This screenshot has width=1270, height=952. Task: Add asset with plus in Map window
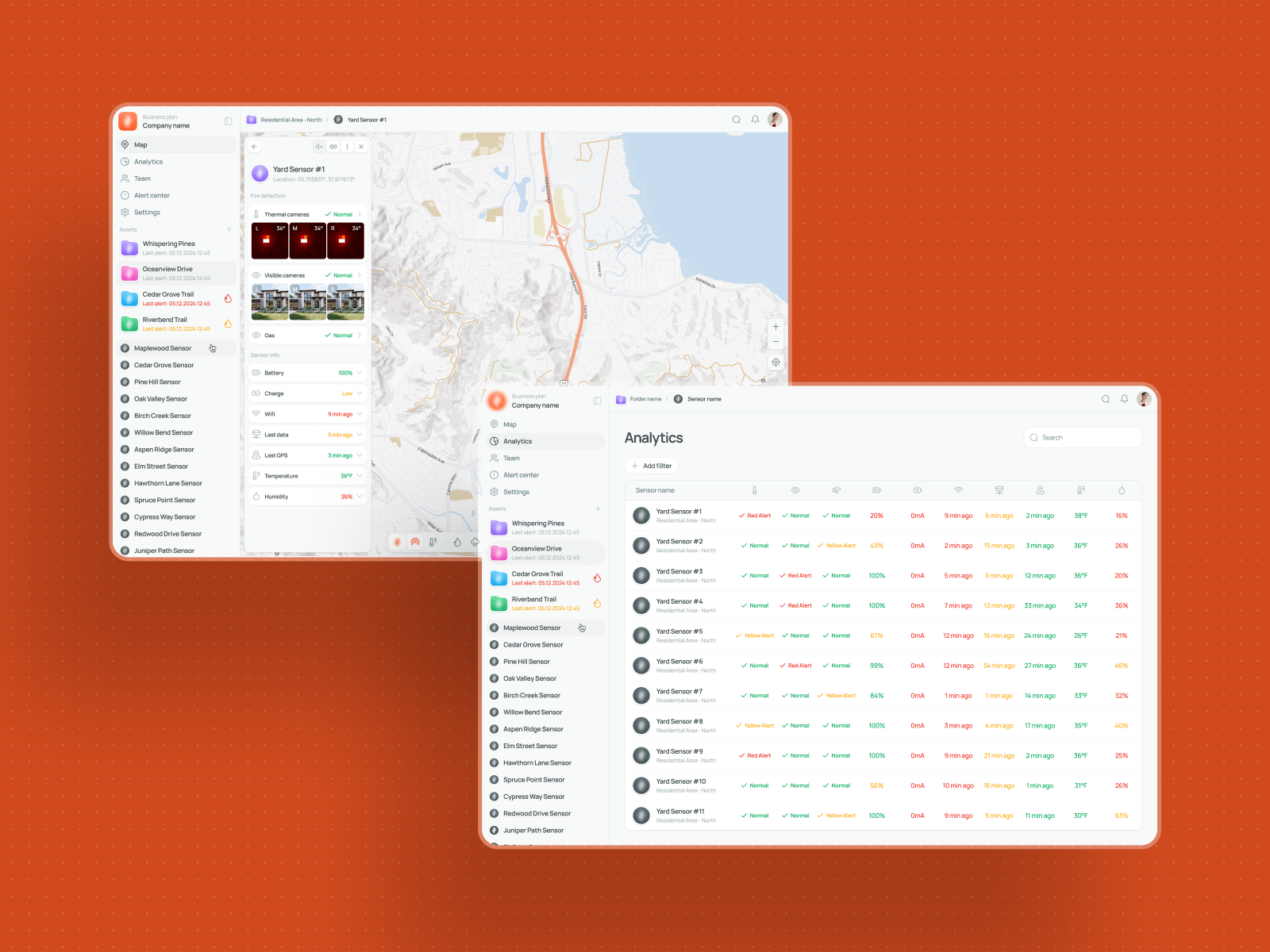pyautogui.click(x=229, y=229)
